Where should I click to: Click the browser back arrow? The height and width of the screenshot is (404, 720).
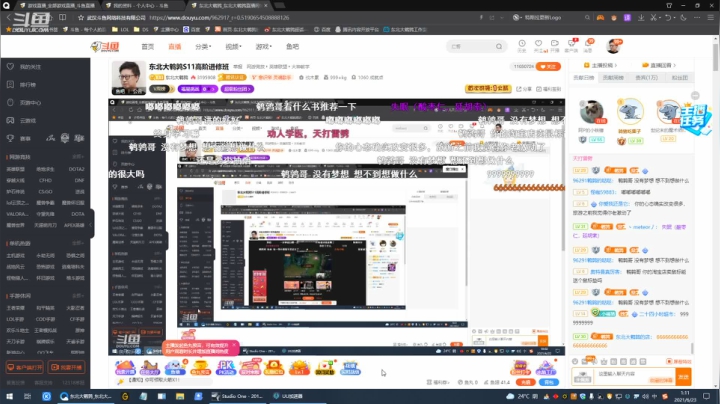(x=8, y=17)
